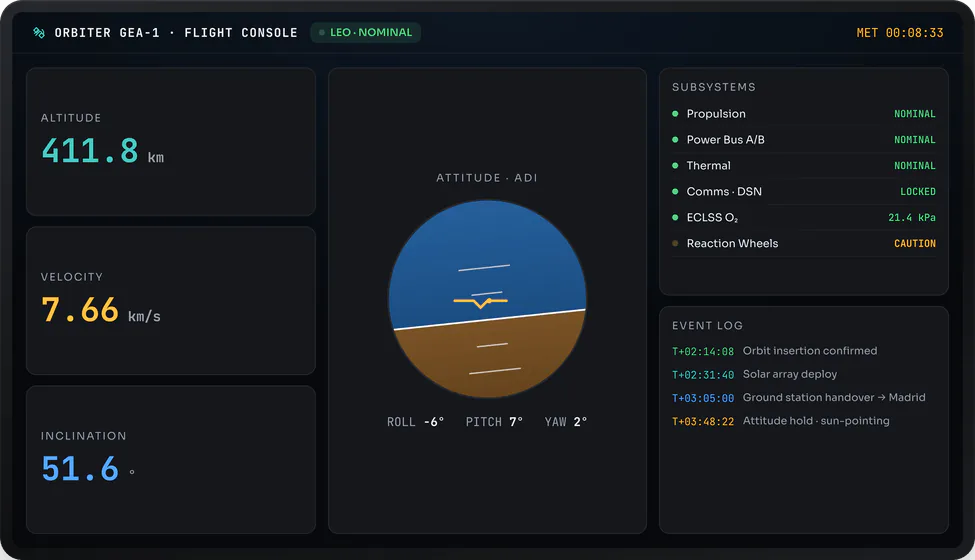The width and height of the screenshot is (975, 560).
Task: Click LOCKED status beside Comms · DSN
Action: point(918,191)
